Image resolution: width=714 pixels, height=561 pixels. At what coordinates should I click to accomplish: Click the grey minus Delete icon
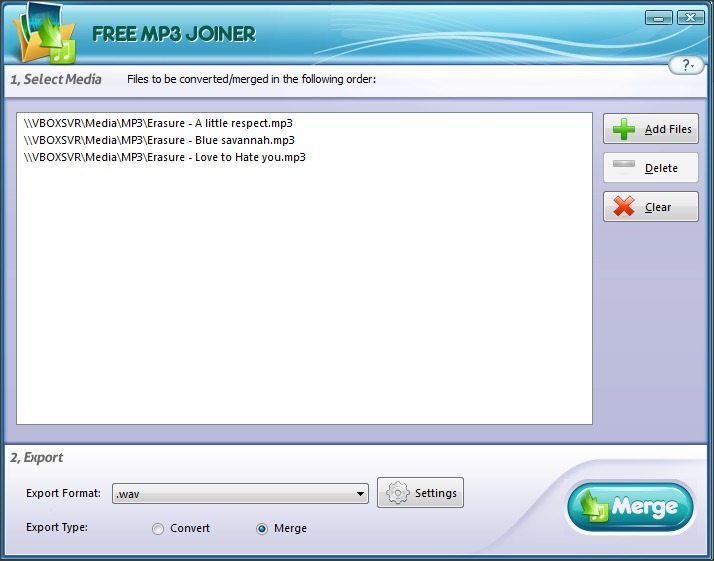click(x=623, y=164)
